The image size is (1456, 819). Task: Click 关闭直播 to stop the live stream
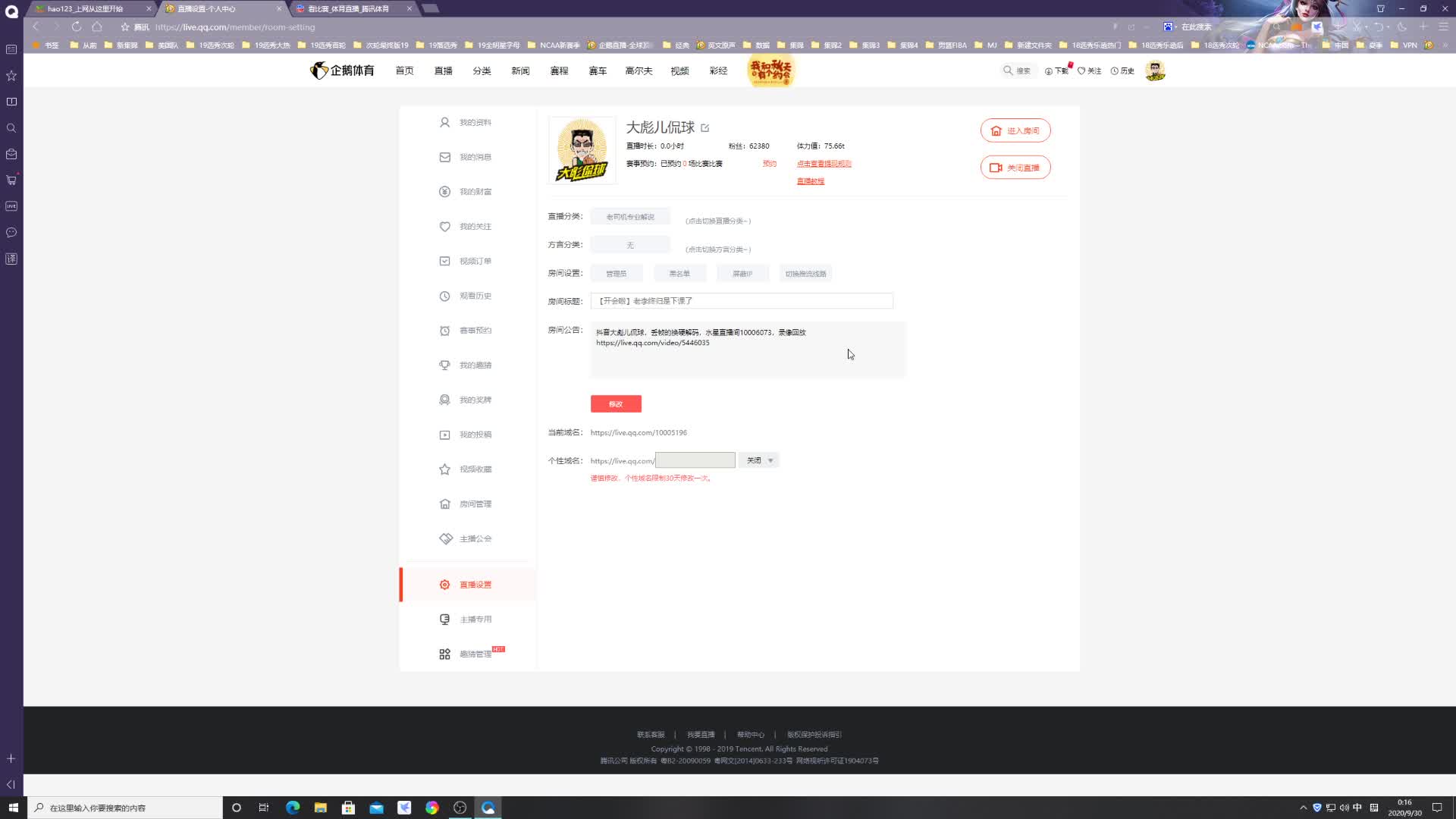pos(1015,168)
